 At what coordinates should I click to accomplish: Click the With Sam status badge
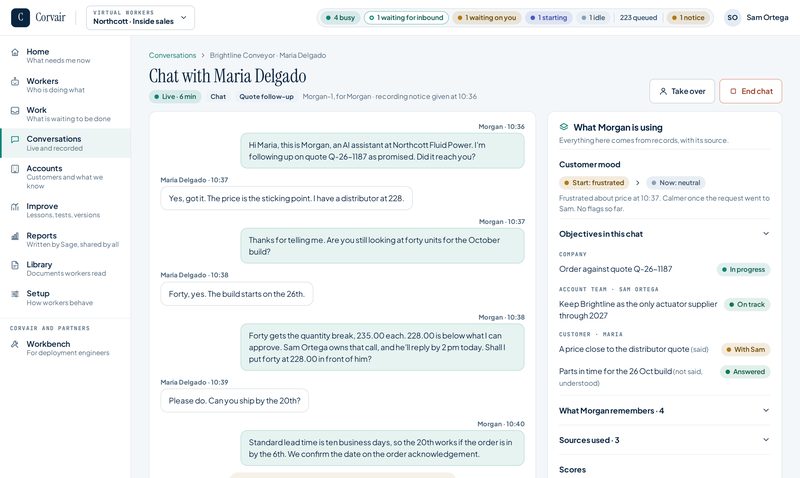pyautogui.click(x=745, y=349)
